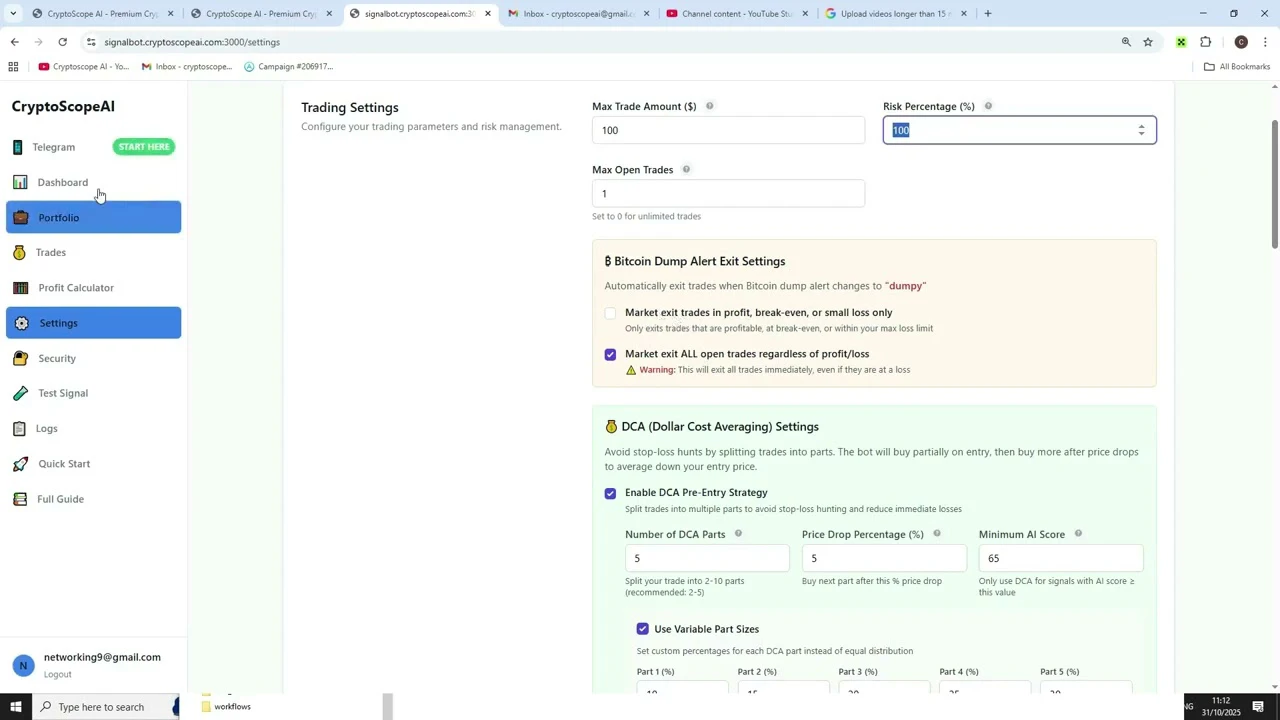Click the Max Trade Amount help icon
This screenshot has height=720, width=1280.
pos(710,106)
